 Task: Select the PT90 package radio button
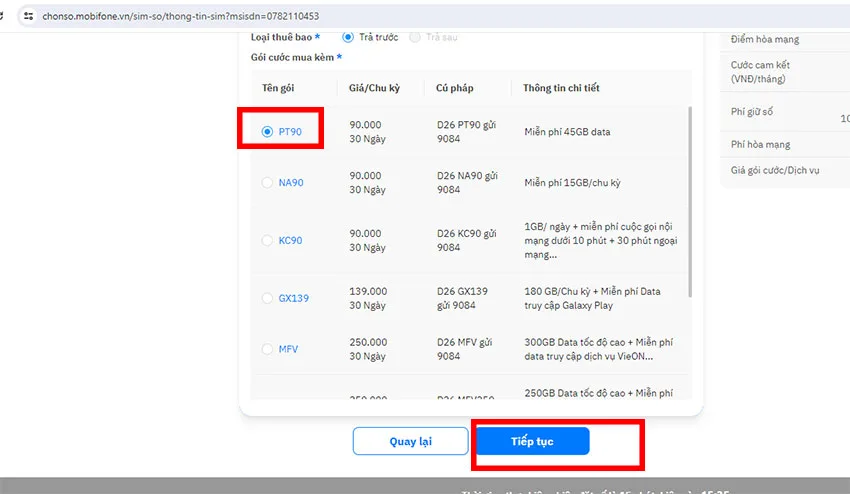click(x=267, y=132)
